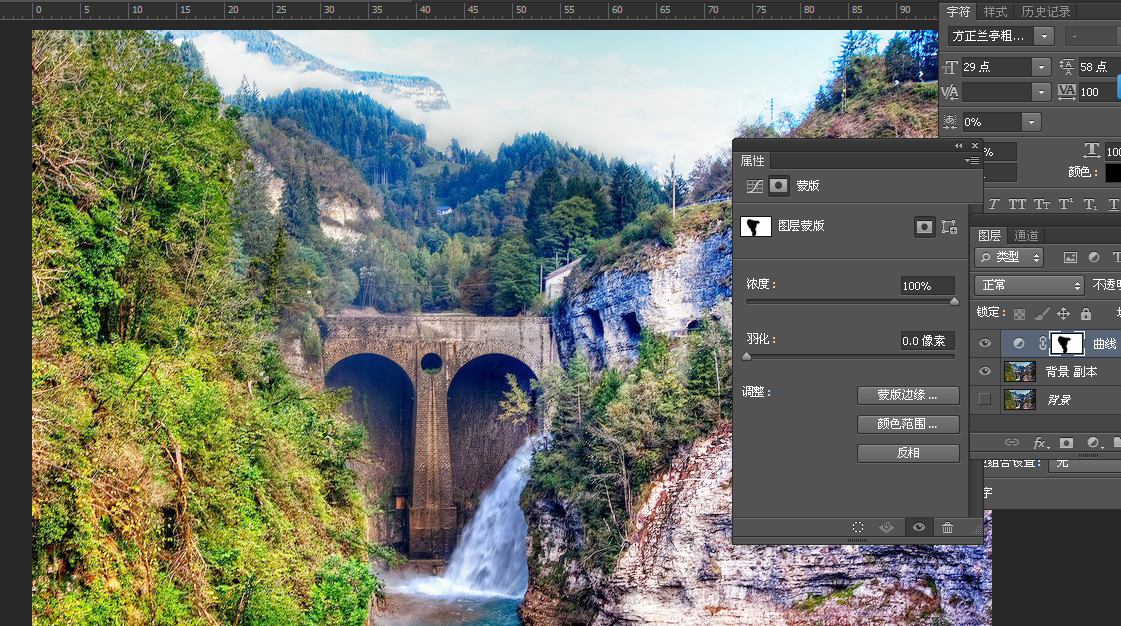Load selection from mask (dotted circle icon)
Viewport: 1121px width, 626px height.
point(858,527)
